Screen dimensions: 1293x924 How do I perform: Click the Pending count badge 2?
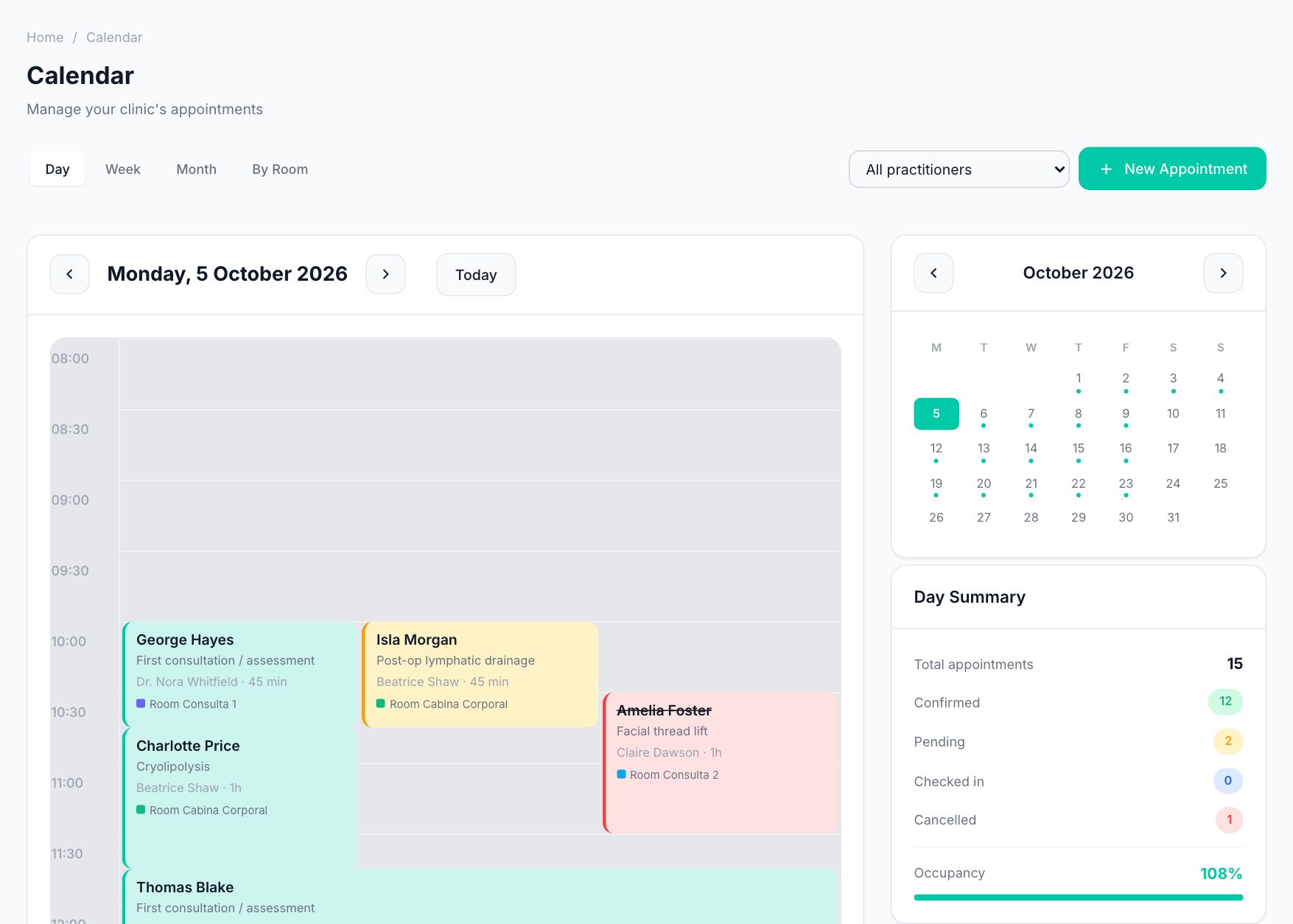coord(1228,741)
